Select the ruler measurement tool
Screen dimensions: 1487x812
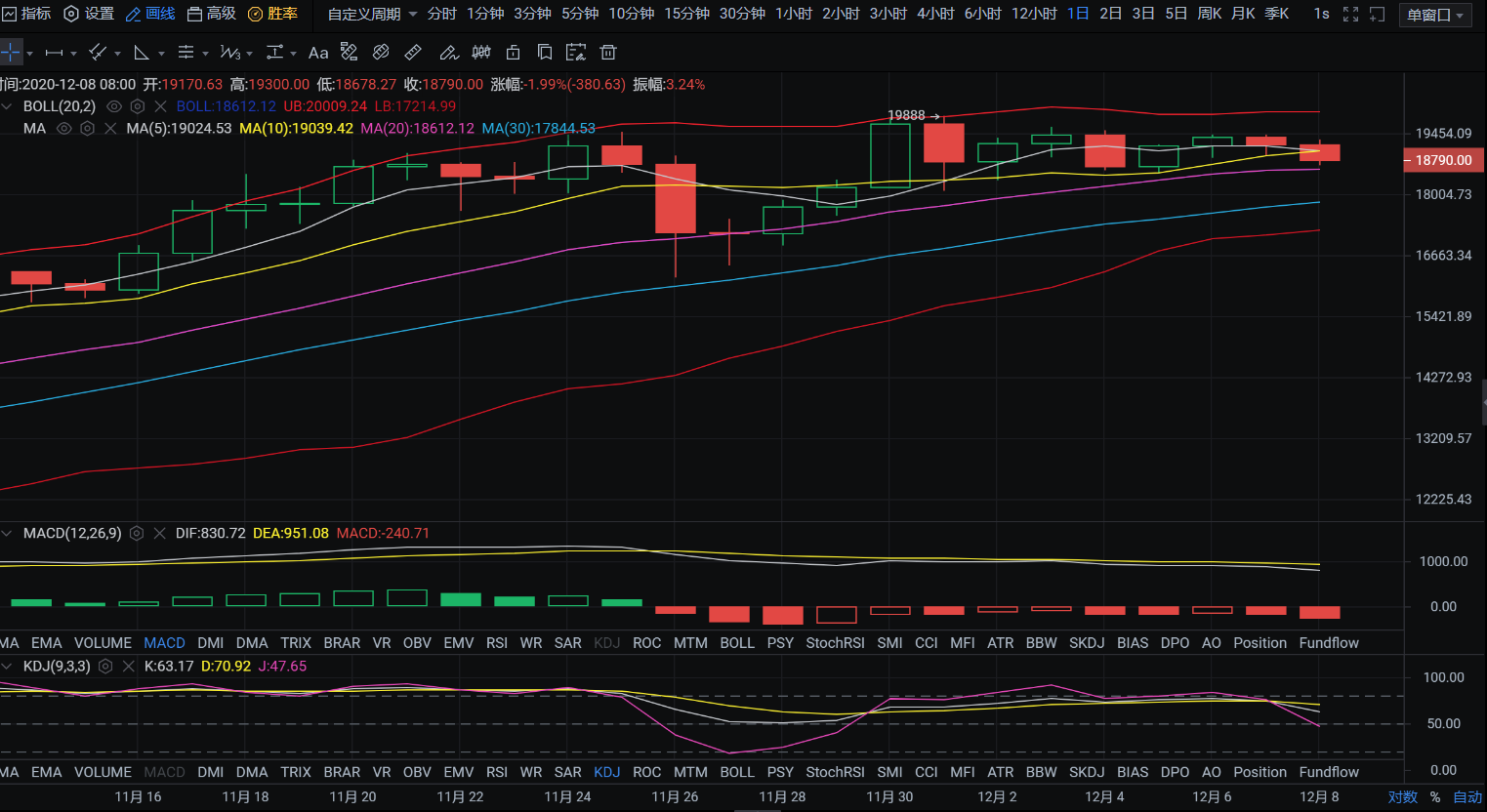tap(413, 53)
